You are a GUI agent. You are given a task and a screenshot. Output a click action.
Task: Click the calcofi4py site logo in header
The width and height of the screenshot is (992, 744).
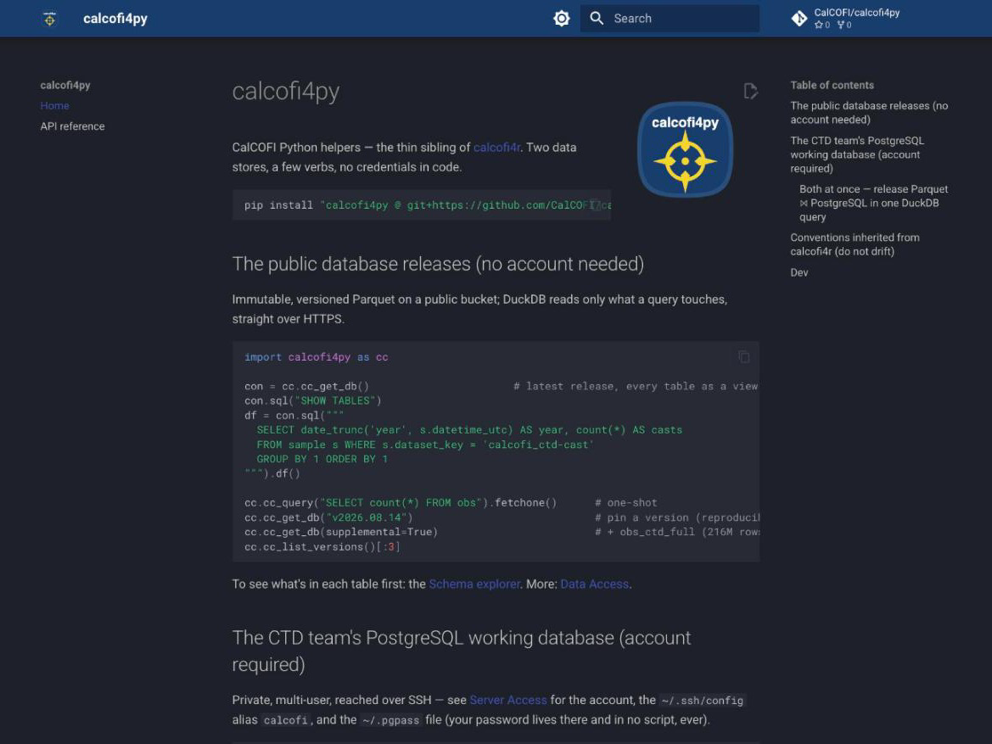[x=49, y=18]
